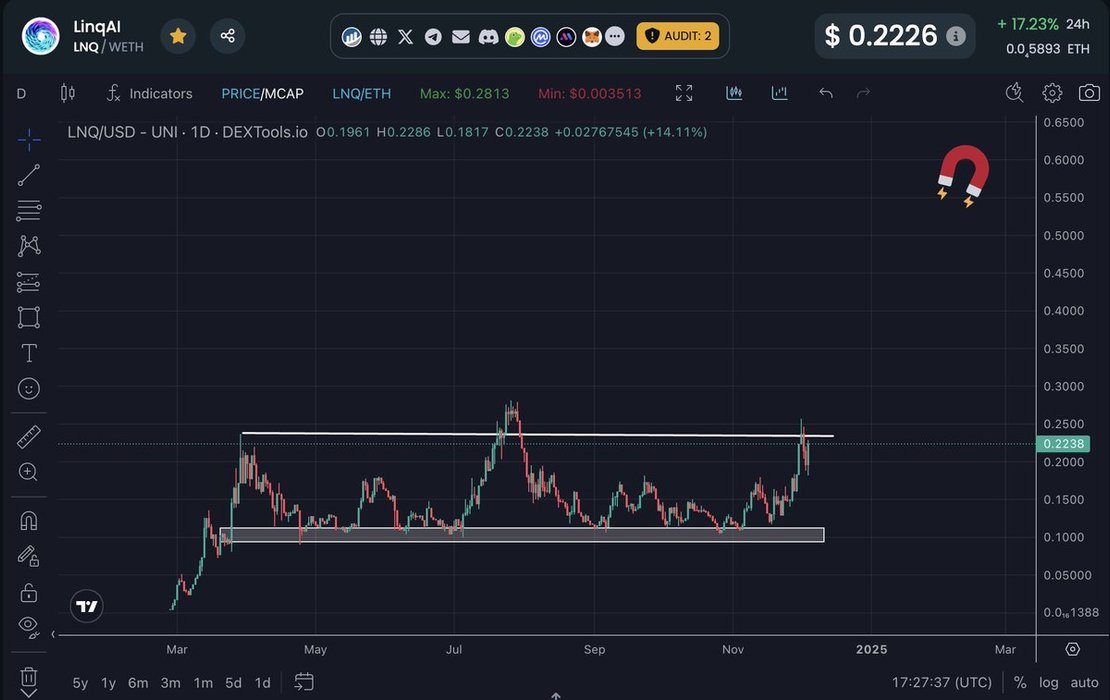Image resolution: width=1110 pixels, height=700 pixels.
Task: Remove drawings with the trash icon
Action: click(29, 677)
